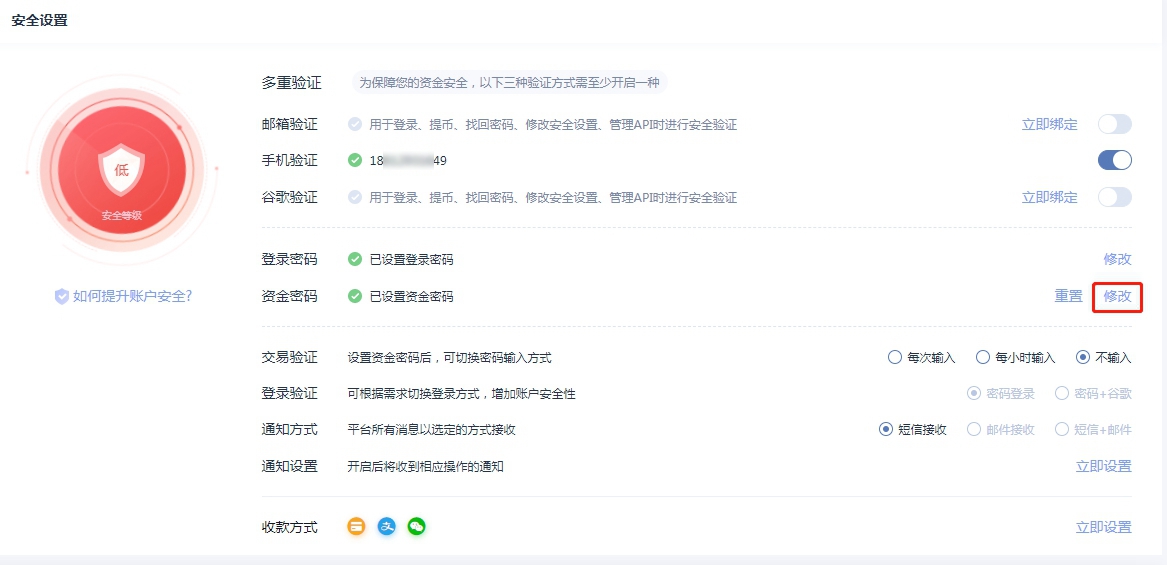Image resolution: width=1167 pixels, height=565 pixels.
Task: Click 重置 for the fund password
Action: point(1068,296)
